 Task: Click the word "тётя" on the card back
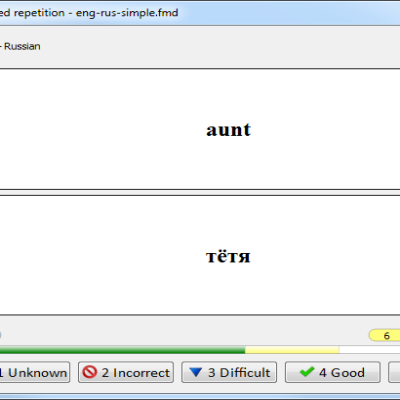click(228, 256)
